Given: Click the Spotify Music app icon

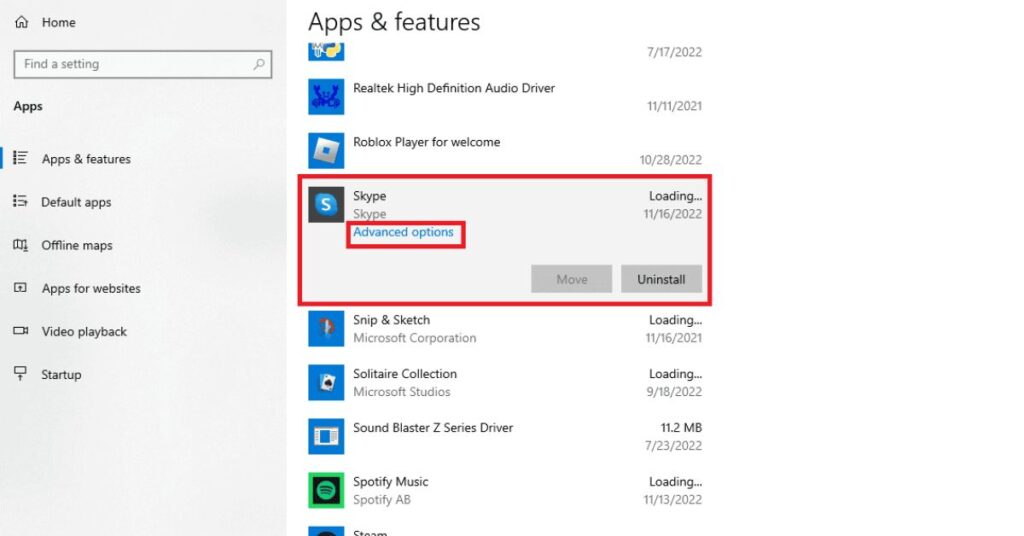Looking at the screenshot, I should [326, 490].
